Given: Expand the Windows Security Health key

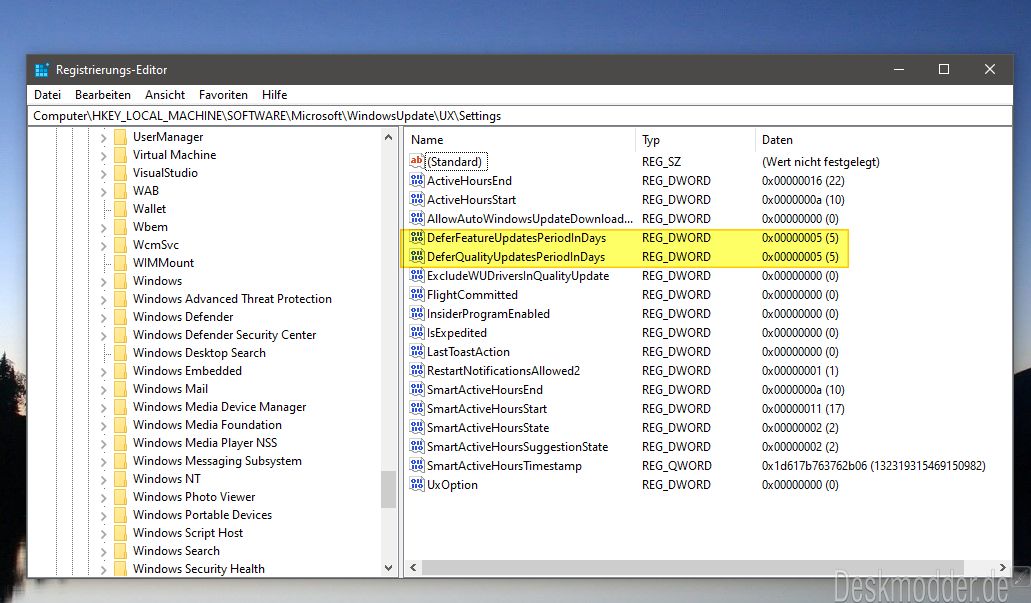Looking at the screenshot, I should coord(103,569).
